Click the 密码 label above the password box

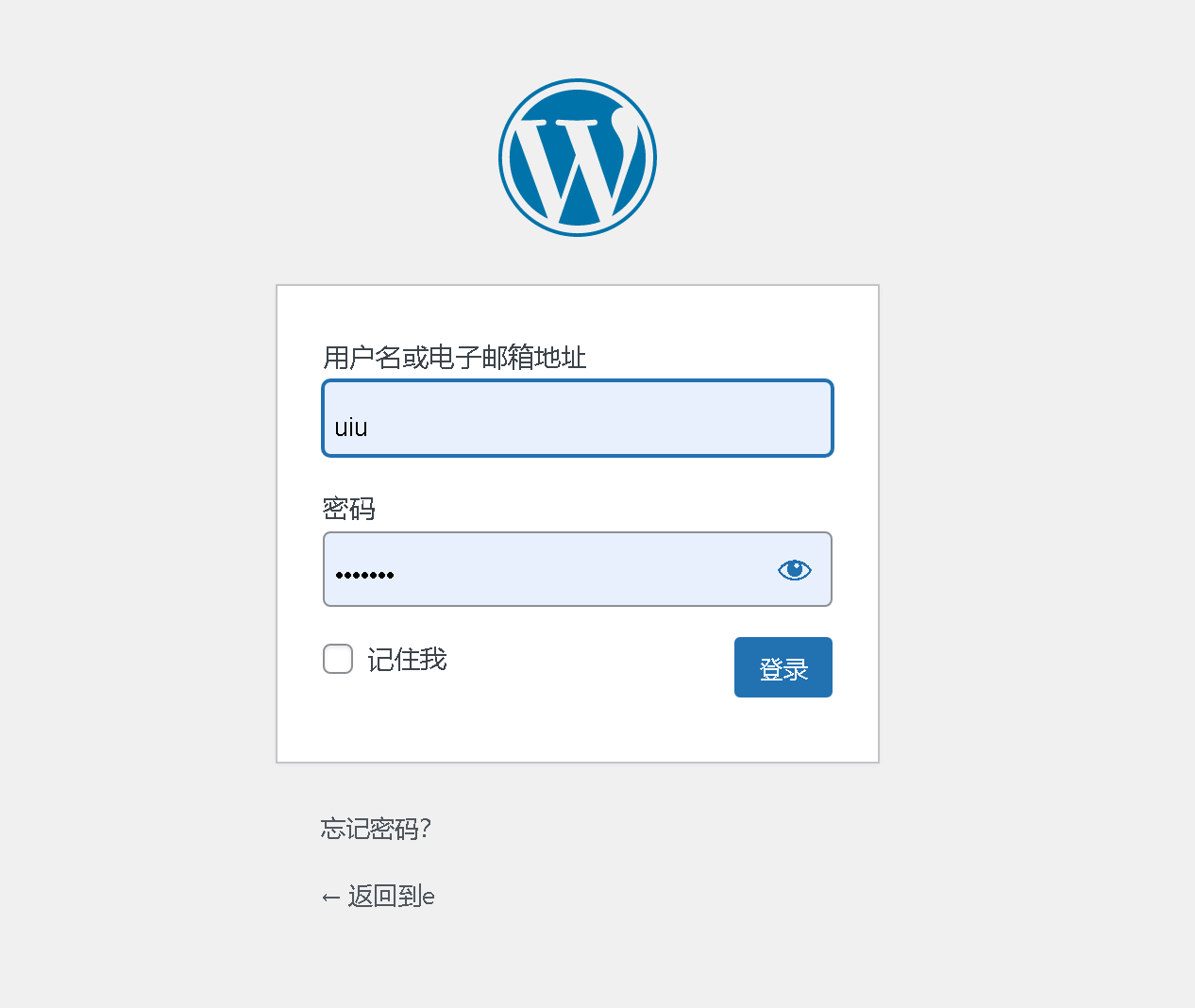(x=347, y=509)
